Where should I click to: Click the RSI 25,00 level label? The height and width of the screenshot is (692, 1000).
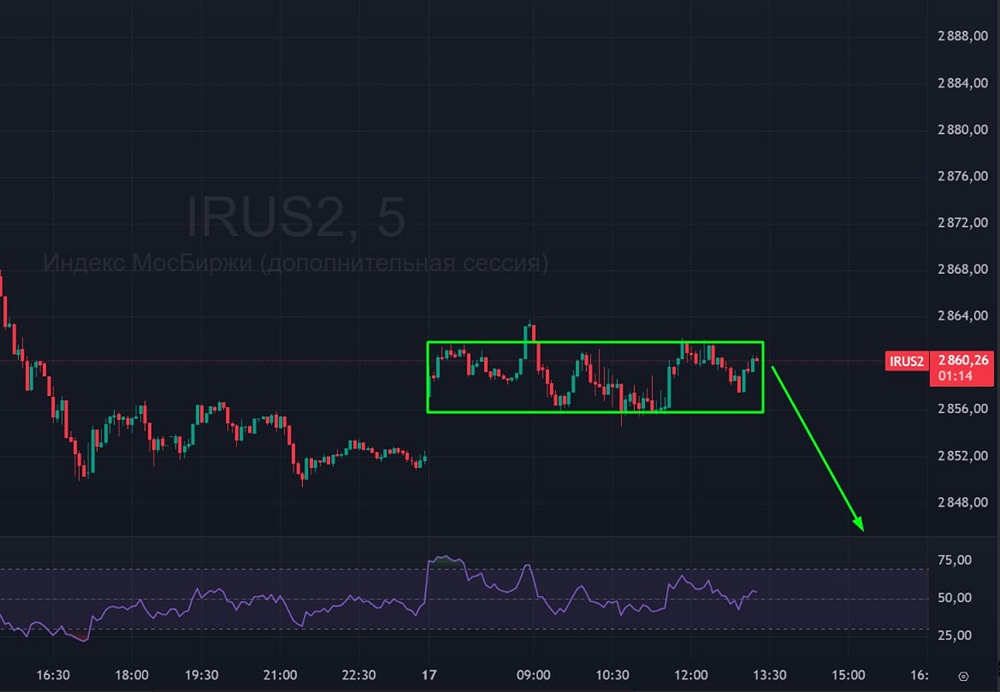point(955,635)
